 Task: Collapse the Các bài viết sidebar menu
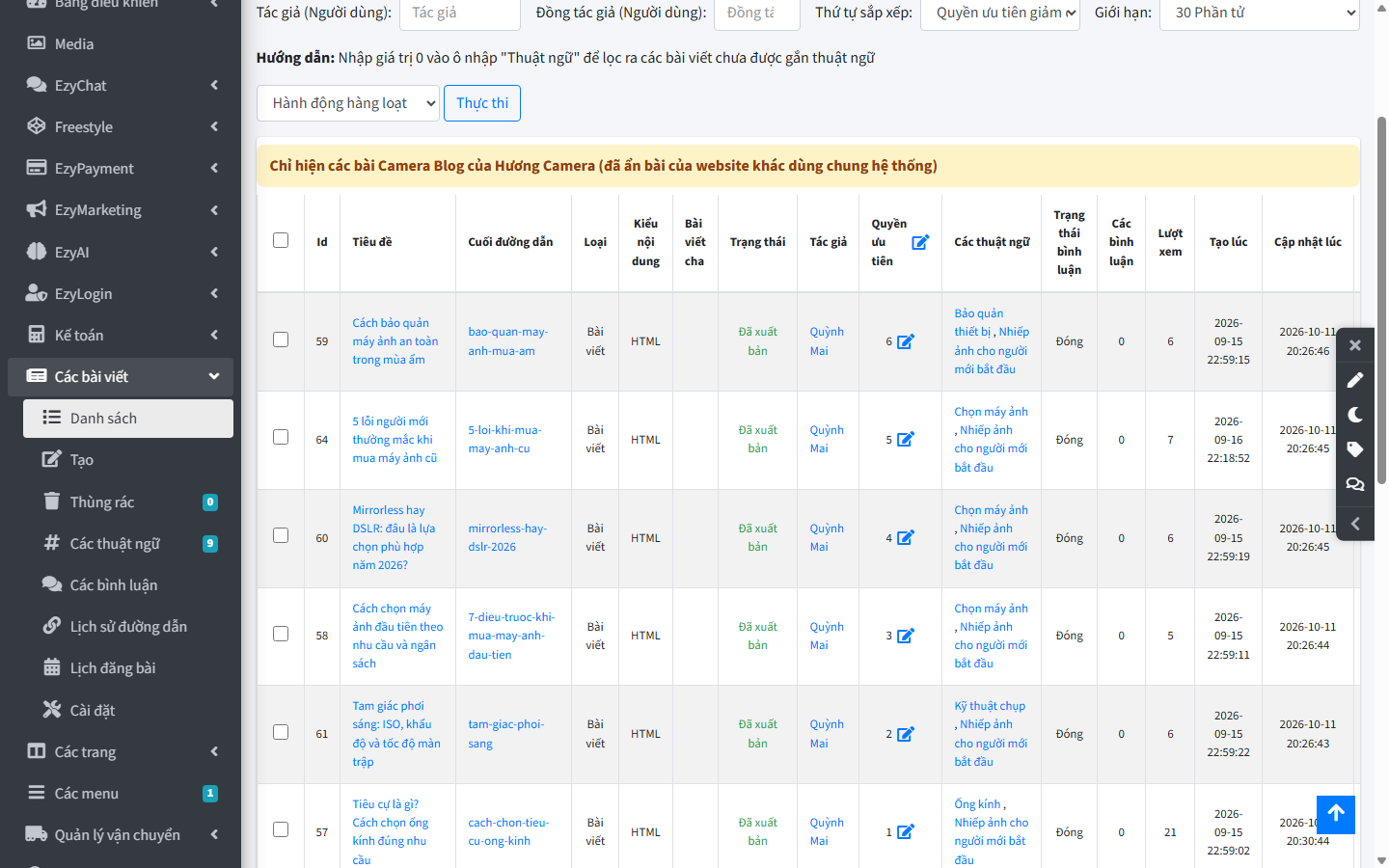[121, 376]
